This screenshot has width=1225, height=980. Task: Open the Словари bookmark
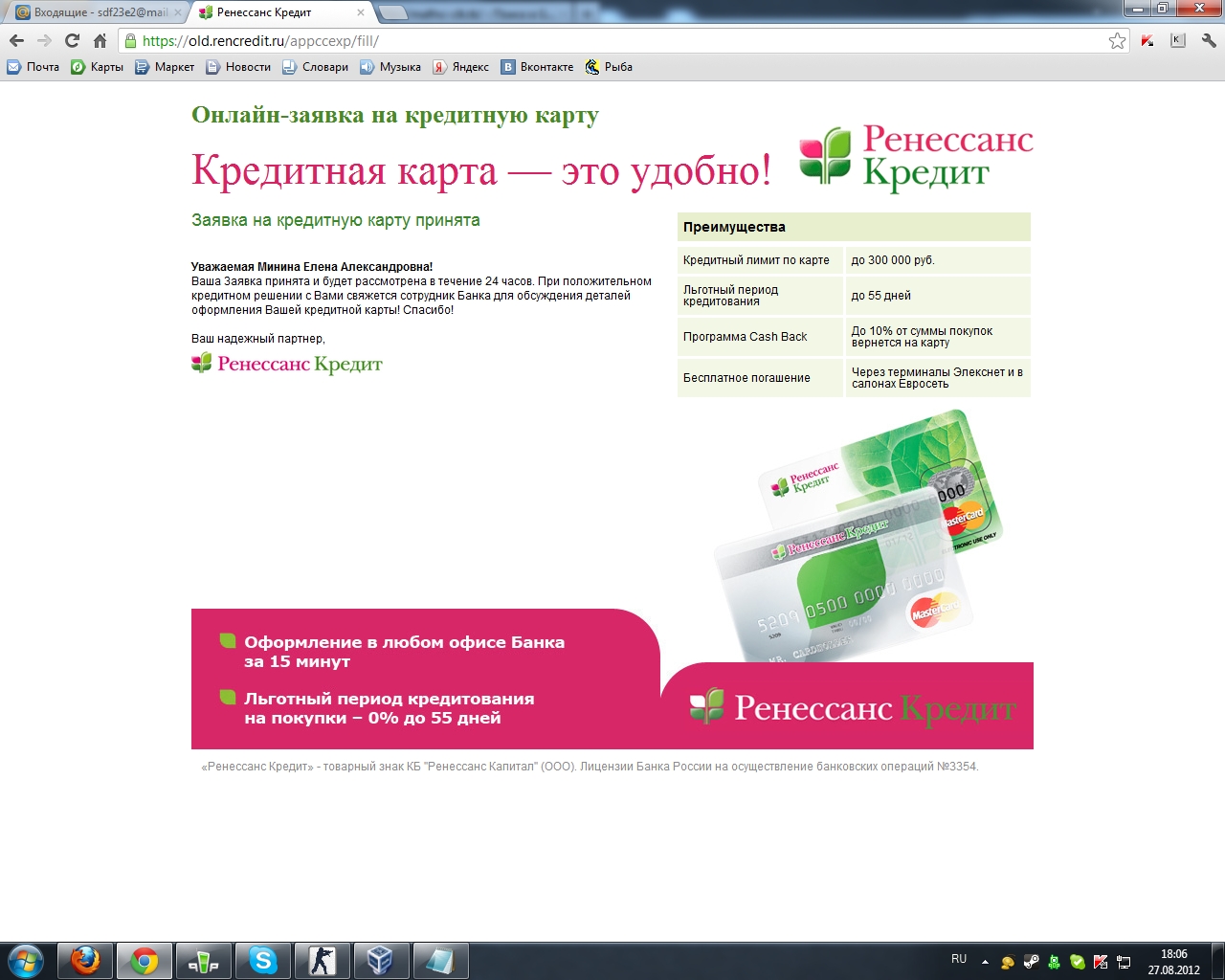[315, 67]
